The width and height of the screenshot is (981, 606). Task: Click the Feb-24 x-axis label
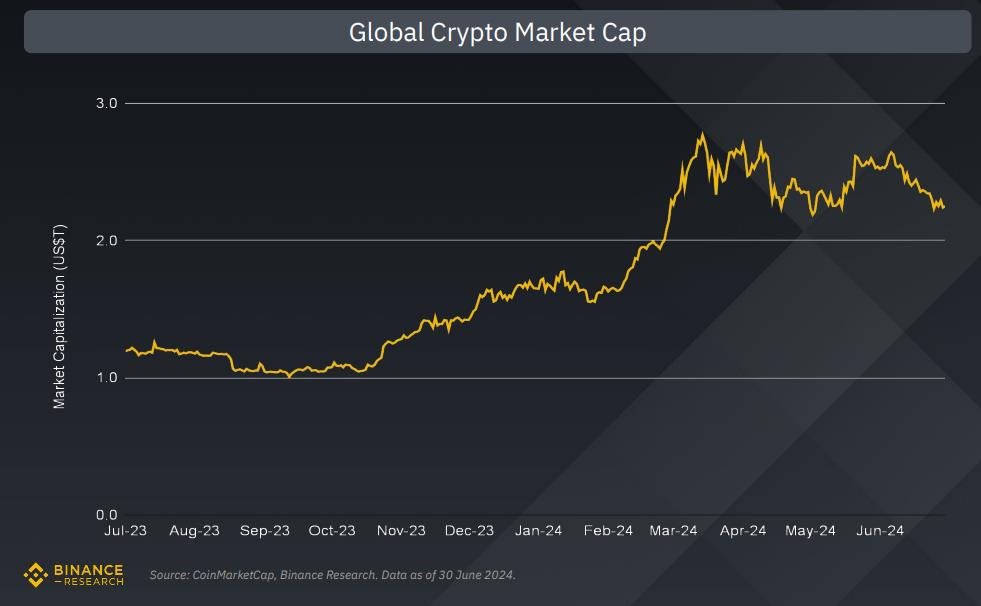(x=606, y=531)
